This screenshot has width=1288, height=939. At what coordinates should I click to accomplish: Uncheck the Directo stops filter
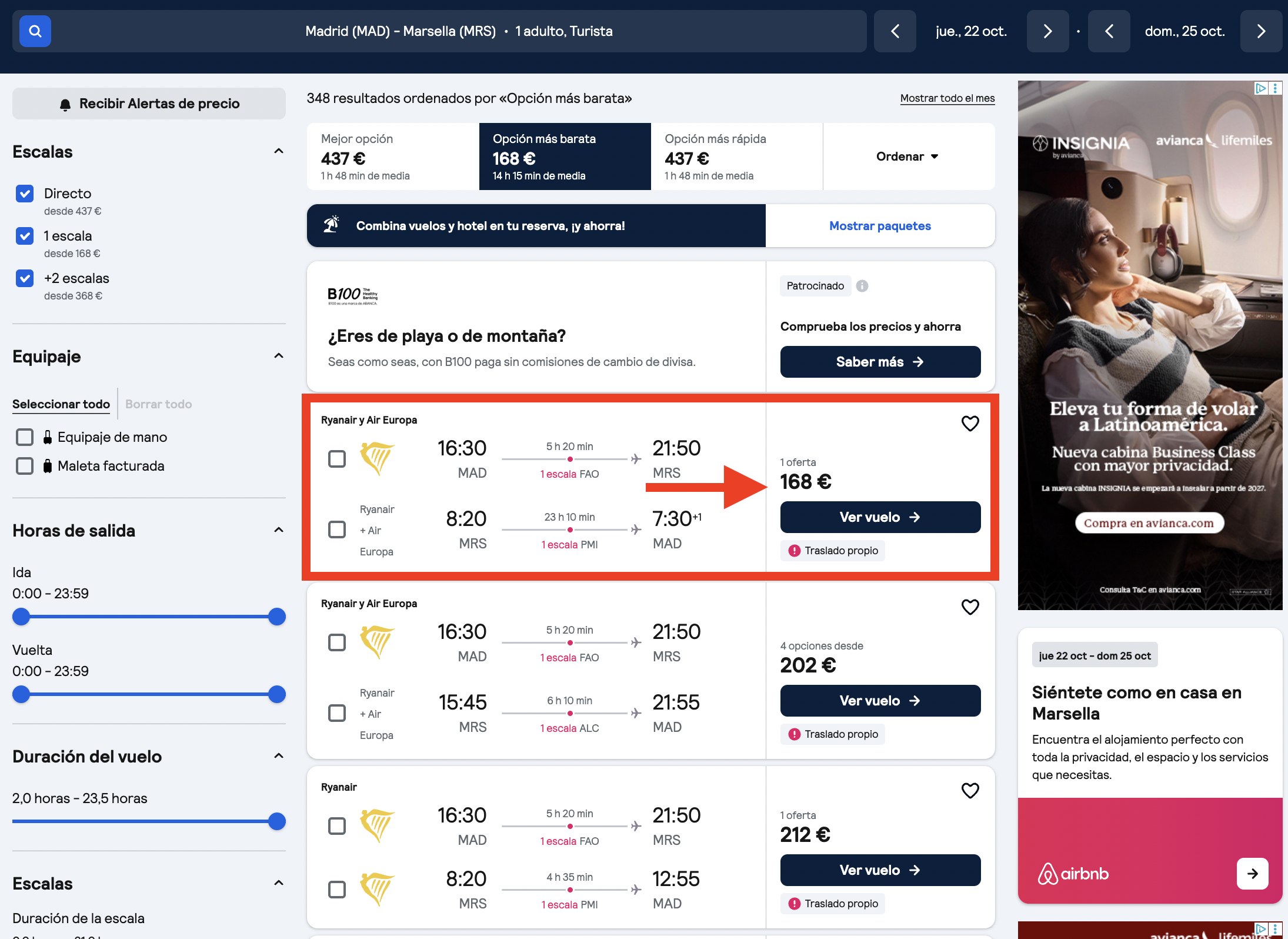point(25,194)
